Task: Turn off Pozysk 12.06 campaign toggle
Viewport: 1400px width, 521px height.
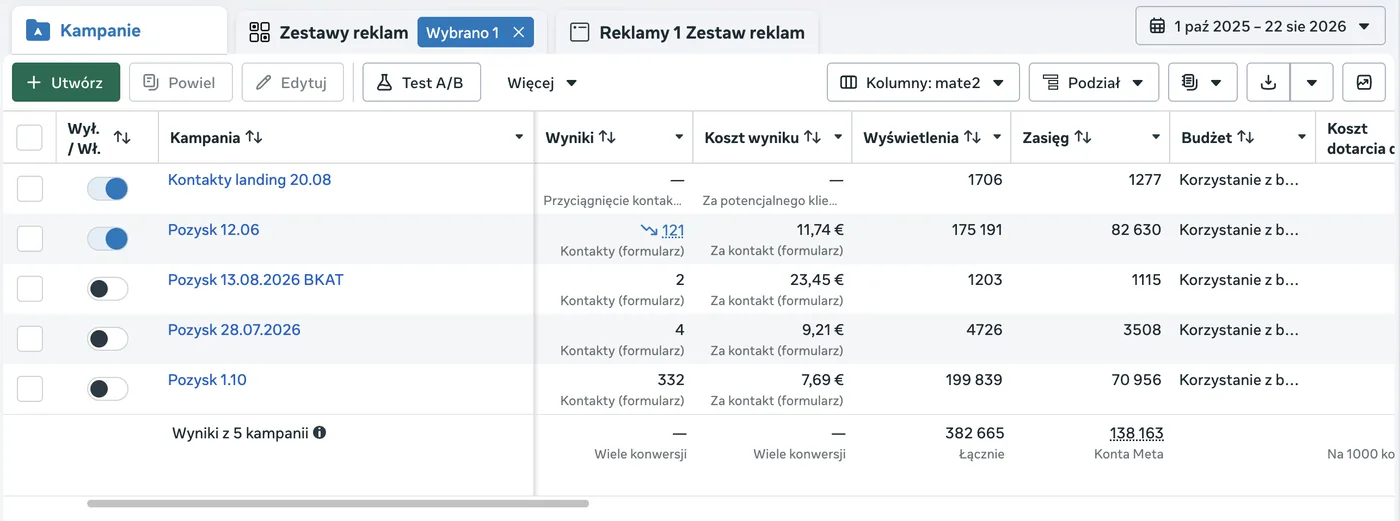Action: pos(108,238)
